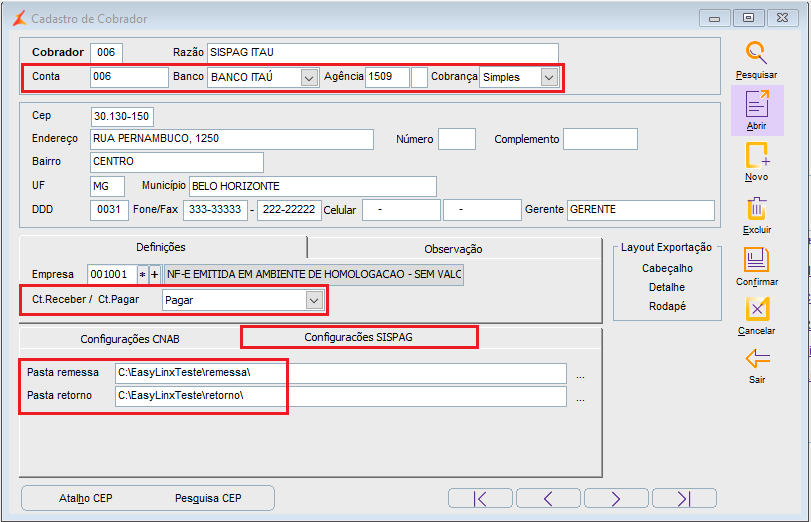Select Cabeçalho in Layout Exportação
Screen dimensions: 811x522
point(667,268)
